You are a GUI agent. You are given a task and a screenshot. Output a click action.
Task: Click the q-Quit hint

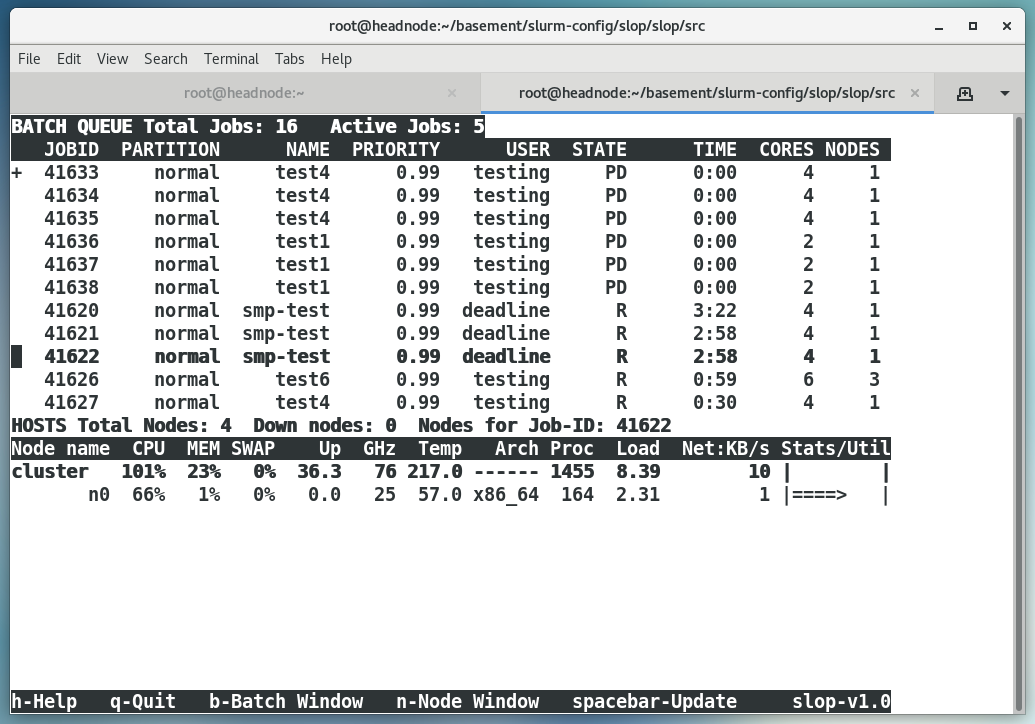[143, 702]
